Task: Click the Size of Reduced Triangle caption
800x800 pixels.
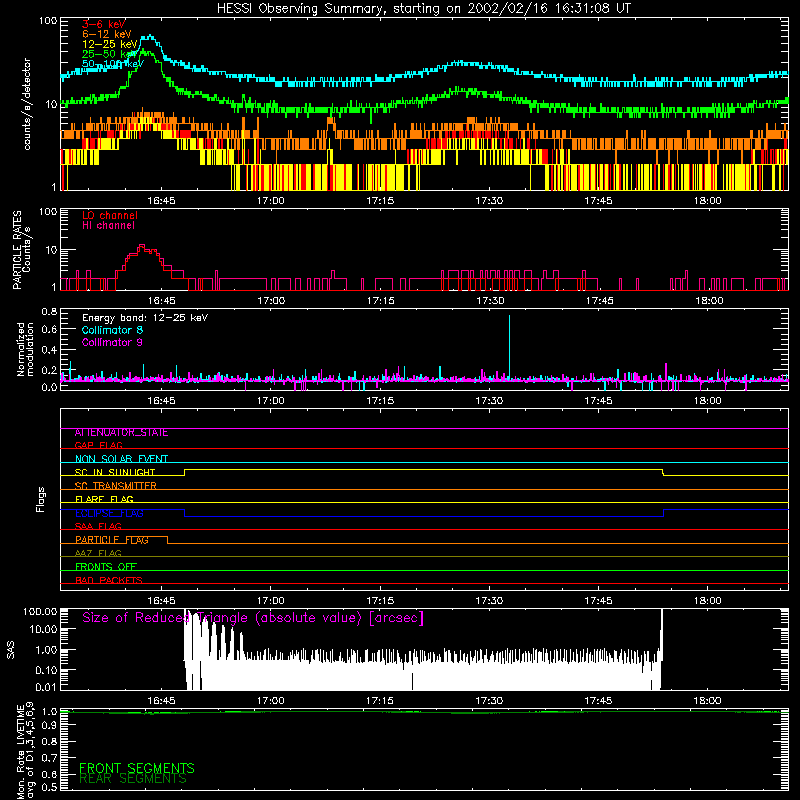Action: (x=253, y=618)
